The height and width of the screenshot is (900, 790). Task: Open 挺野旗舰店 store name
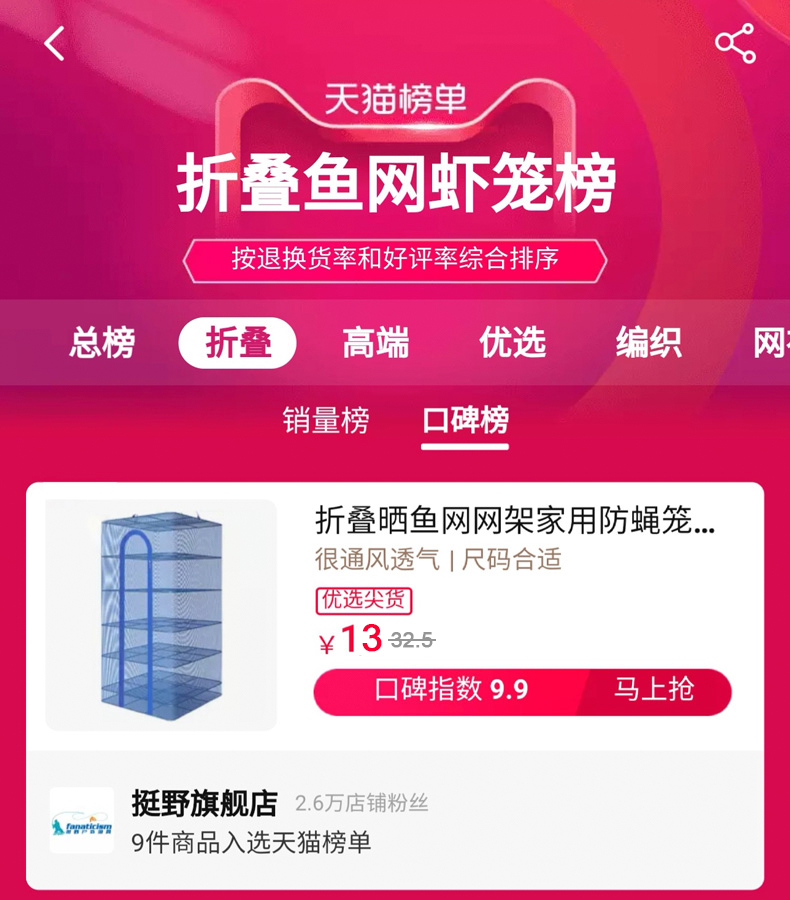tap(204, 803)
